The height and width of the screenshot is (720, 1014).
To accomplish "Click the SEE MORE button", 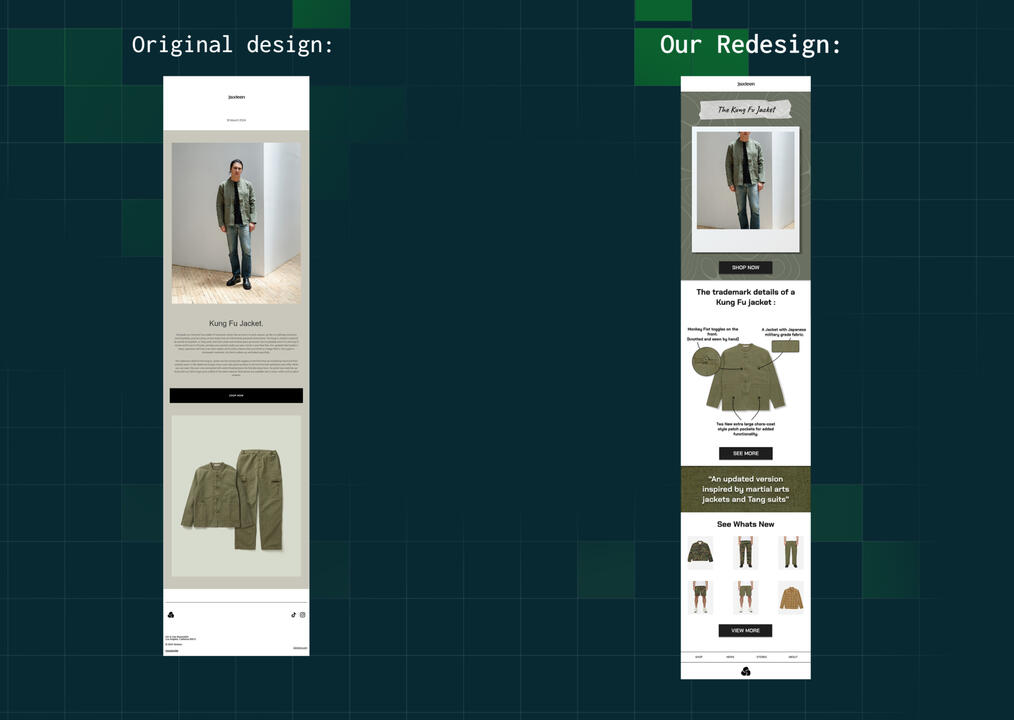I will tap(746, 453).
